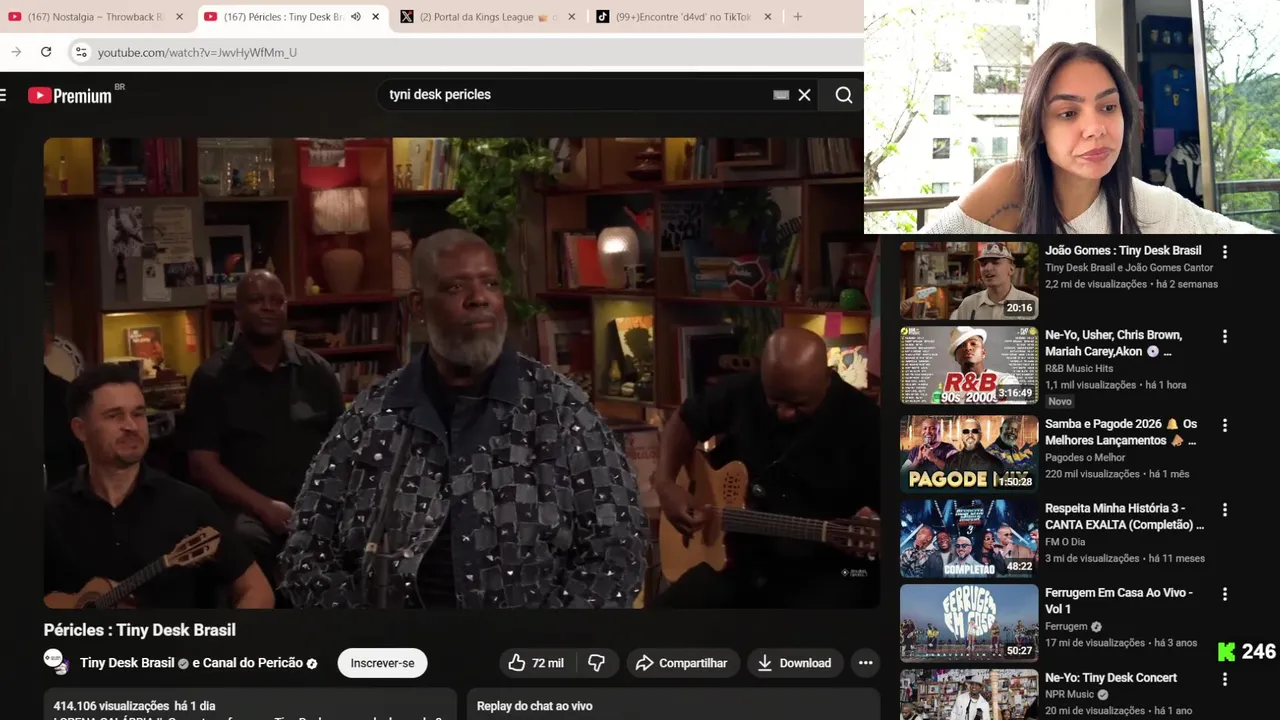The width and height of the screenshot is (1280, 720).
Task: Reload the page with the refresh icon
Action: tap(46, 52)
